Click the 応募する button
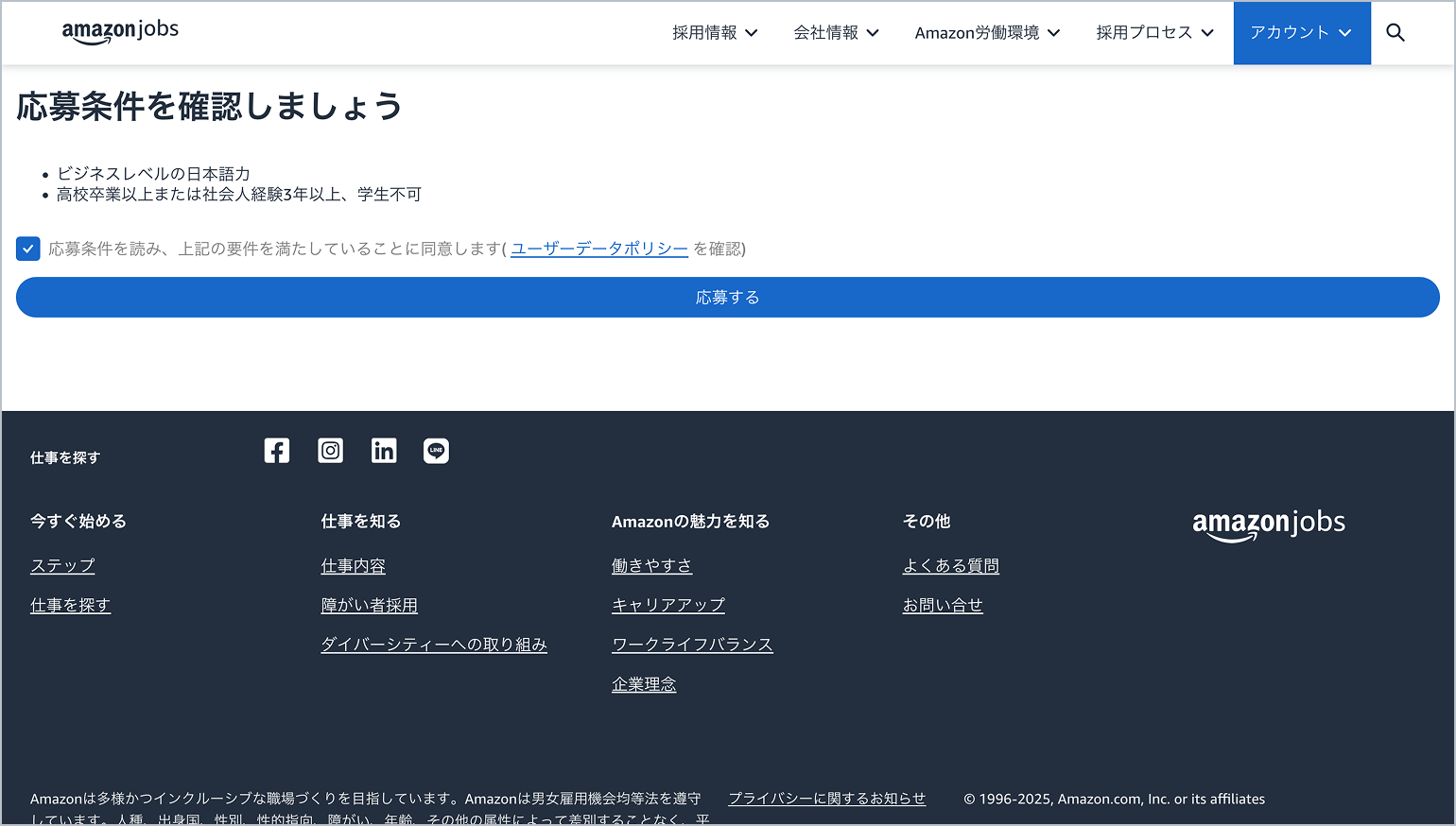The image size is (1456, 826). point(728,297)
